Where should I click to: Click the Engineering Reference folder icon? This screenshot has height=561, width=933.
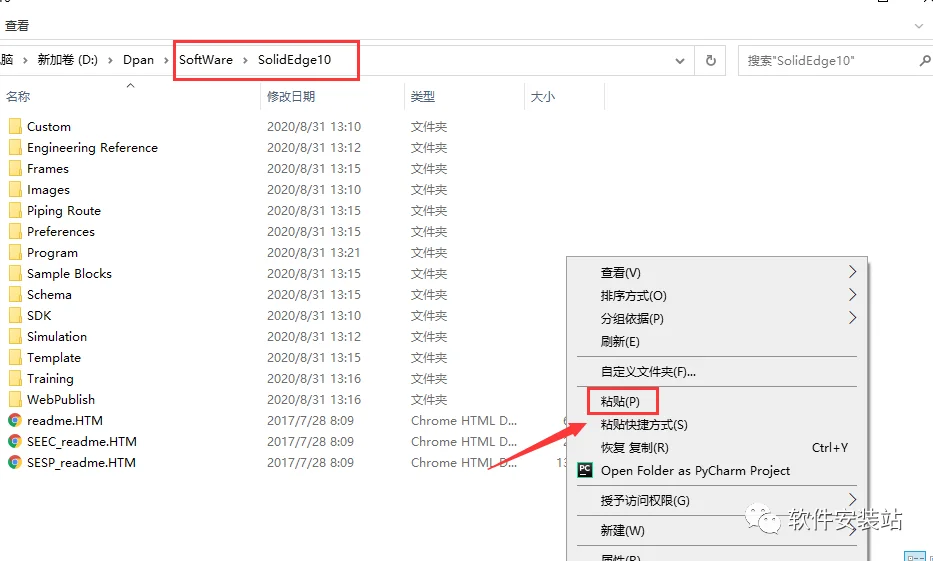tap(15, 148)
